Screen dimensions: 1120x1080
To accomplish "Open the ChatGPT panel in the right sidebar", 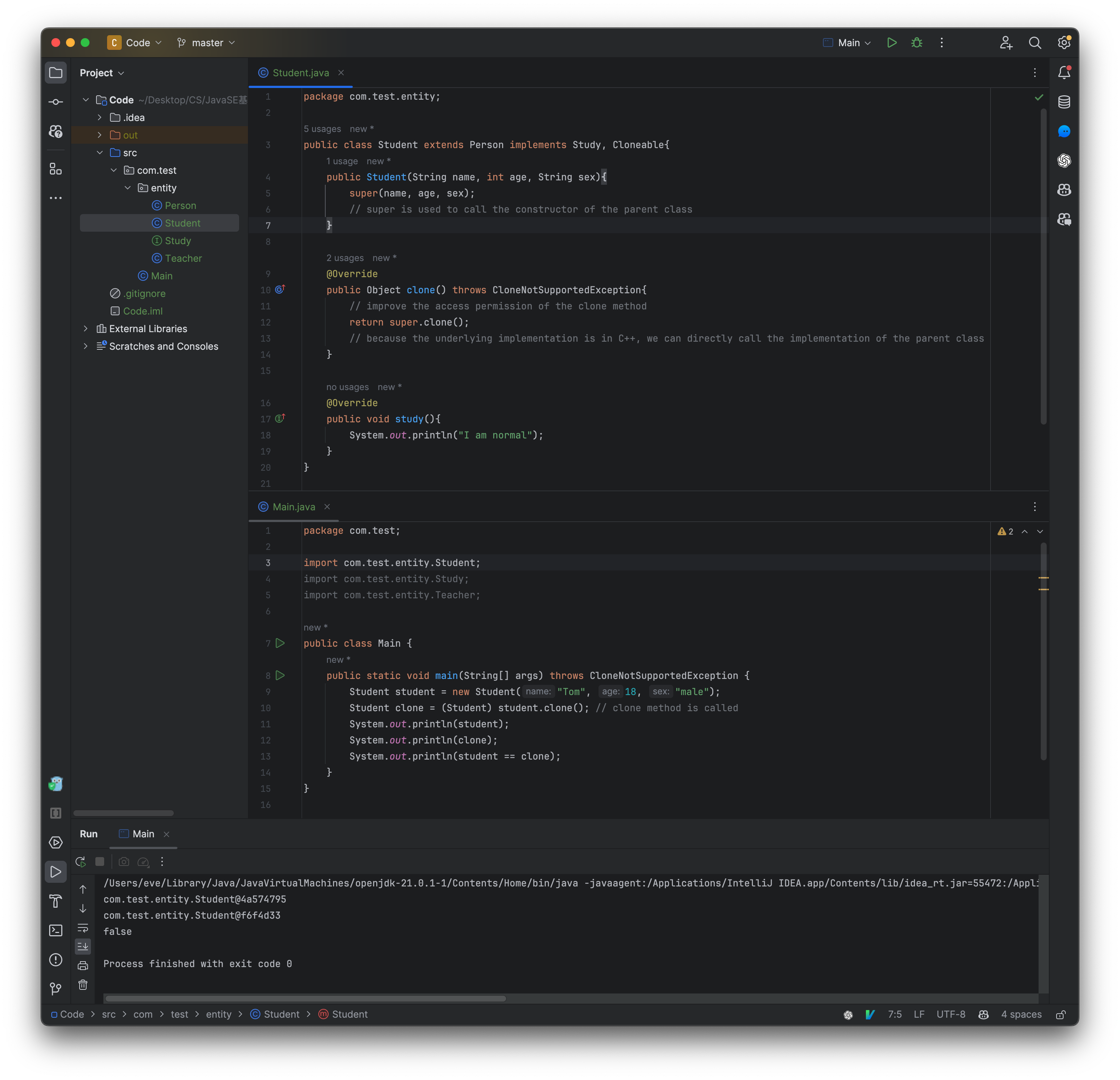I will point(1064,161).
